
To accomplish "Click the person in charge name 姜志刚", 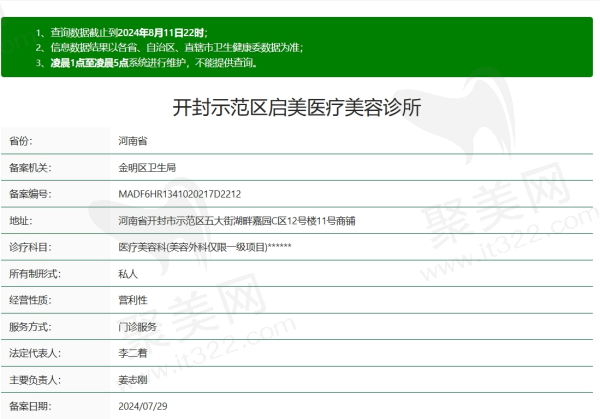I will point(133,380).
